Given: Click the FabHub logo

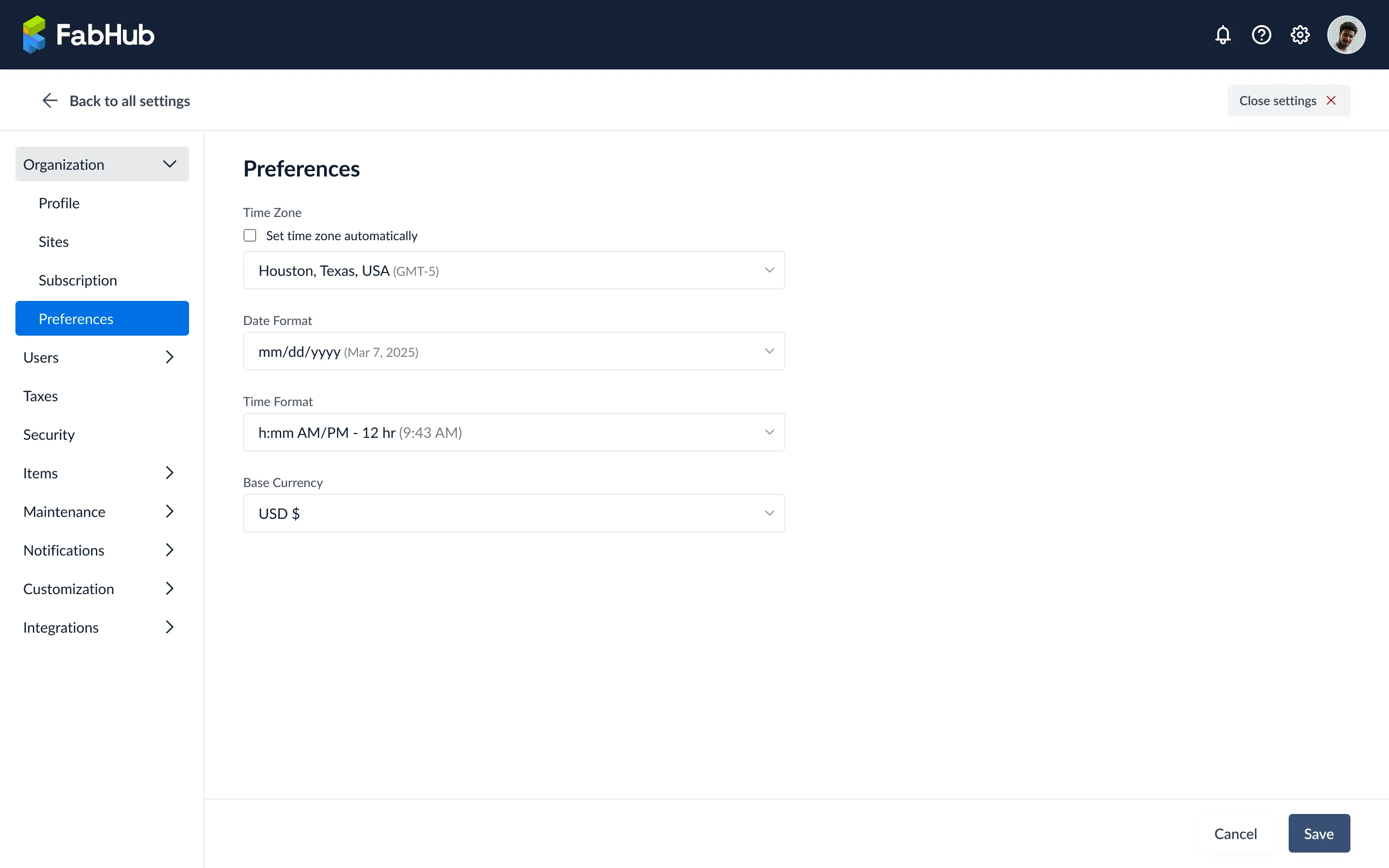Looking at the screenshot, I should [88, 34].
